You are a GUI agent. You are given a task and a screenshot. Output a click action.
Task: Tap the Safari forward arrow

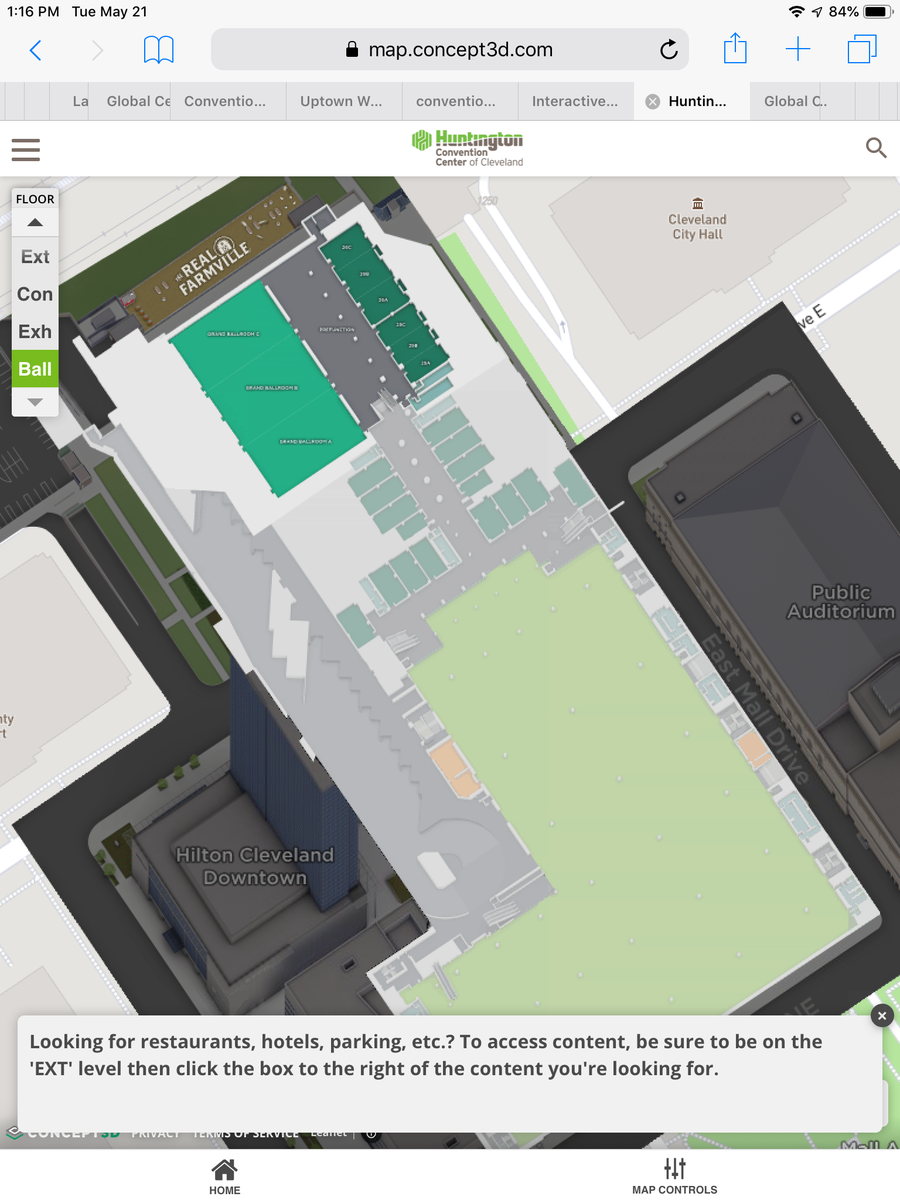(x=97, y=50)
